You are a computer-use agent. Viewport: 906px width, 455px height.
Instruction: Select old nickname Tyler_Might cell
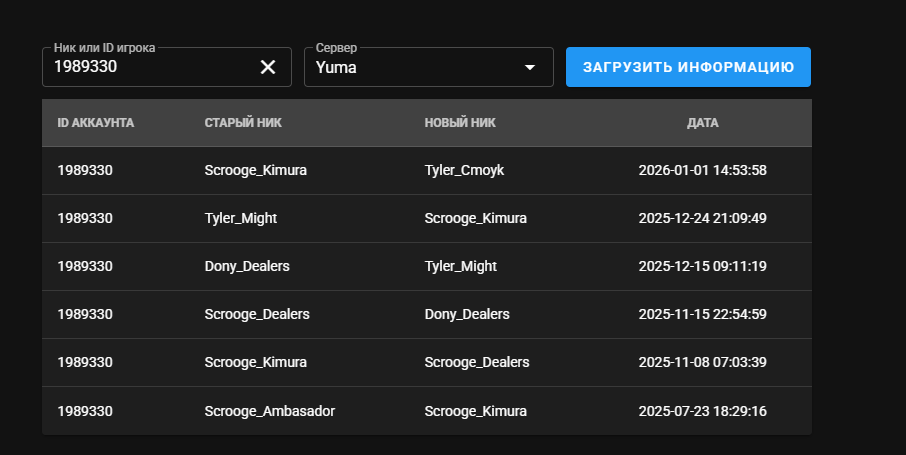(241, 218)
